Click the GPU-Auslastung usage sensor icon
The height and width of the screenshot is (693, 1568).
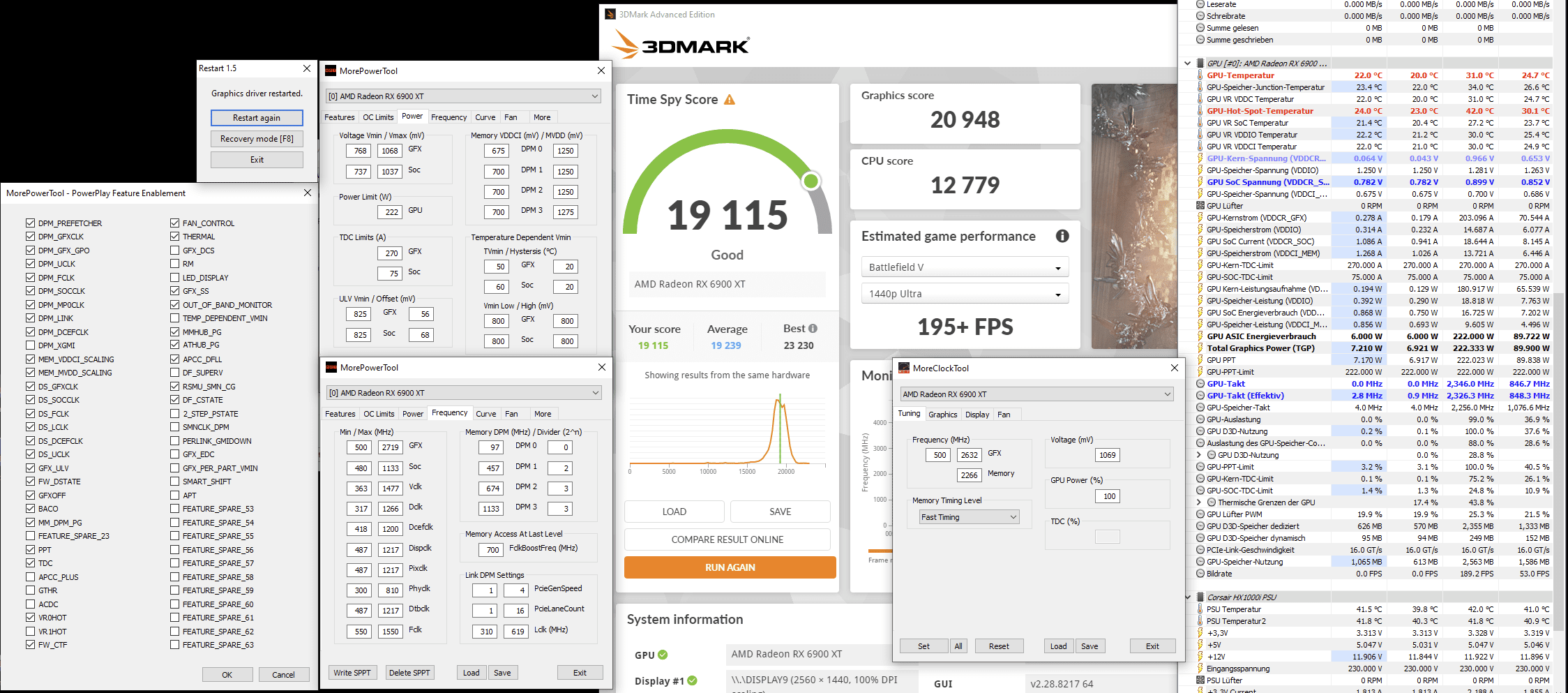(x=1200, y=419)
